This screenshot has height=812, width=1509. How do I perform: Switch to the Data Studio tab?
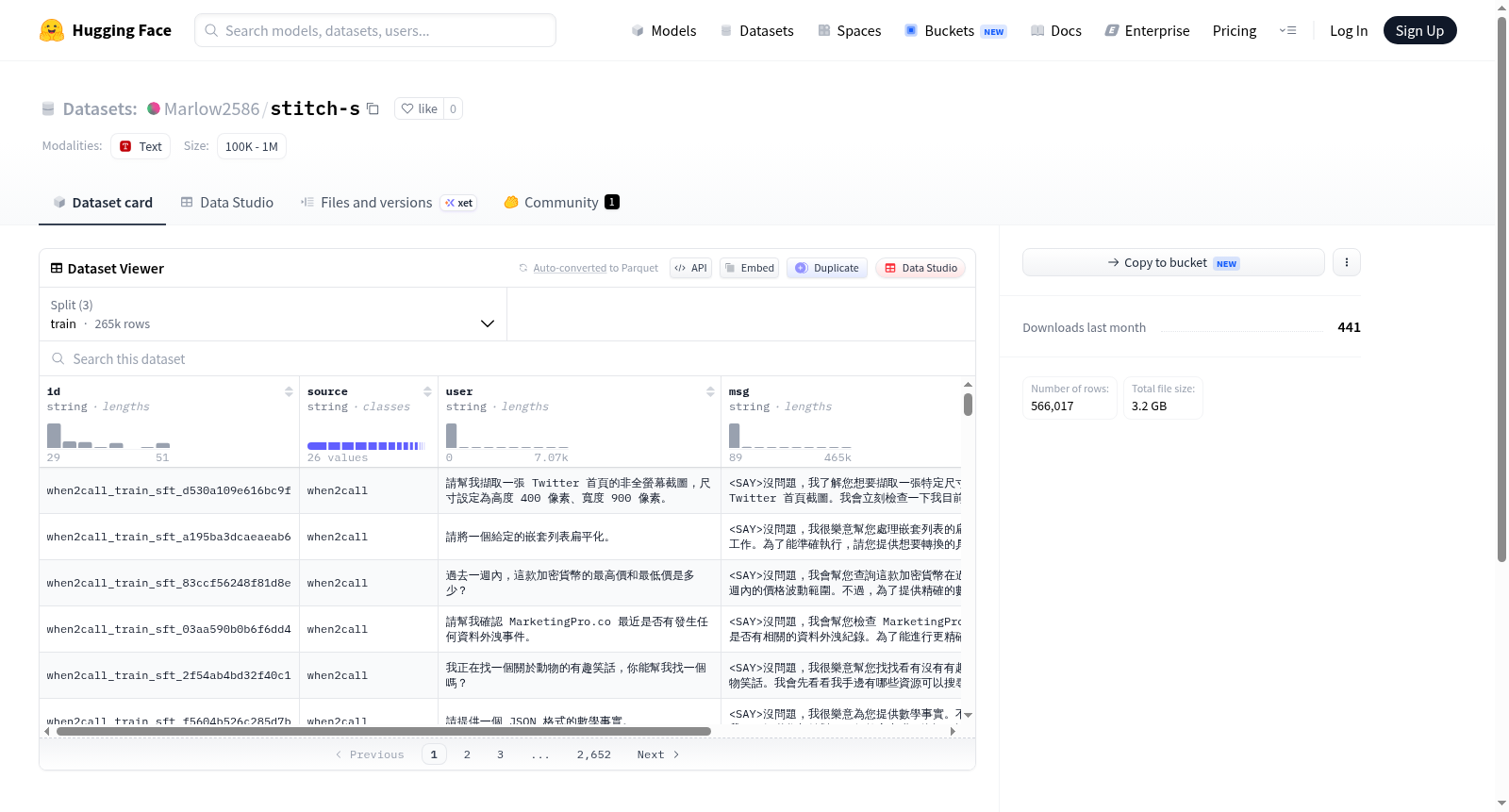[227, 203]
